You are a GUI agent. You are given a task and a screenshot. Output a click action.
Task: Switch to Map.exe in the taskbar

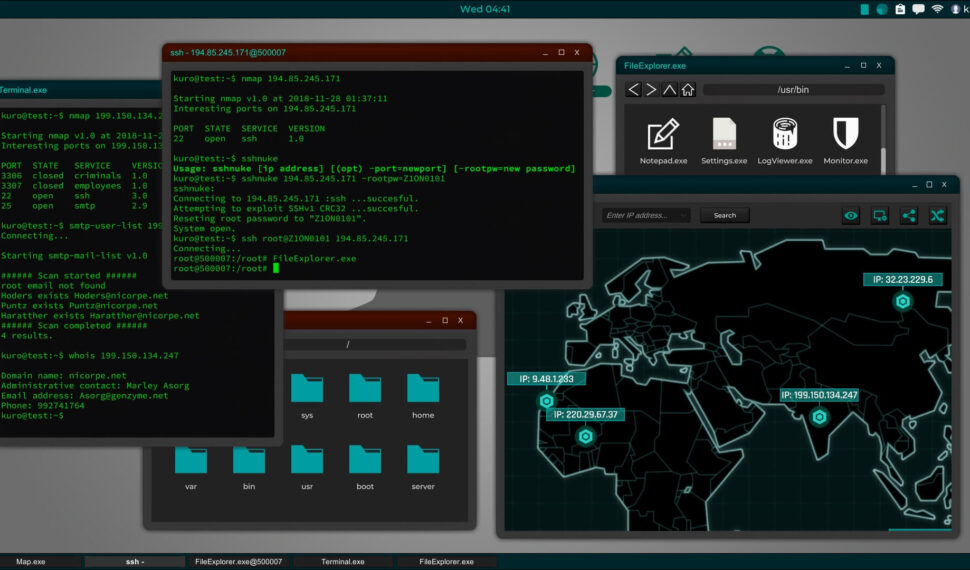coord(31,562)
